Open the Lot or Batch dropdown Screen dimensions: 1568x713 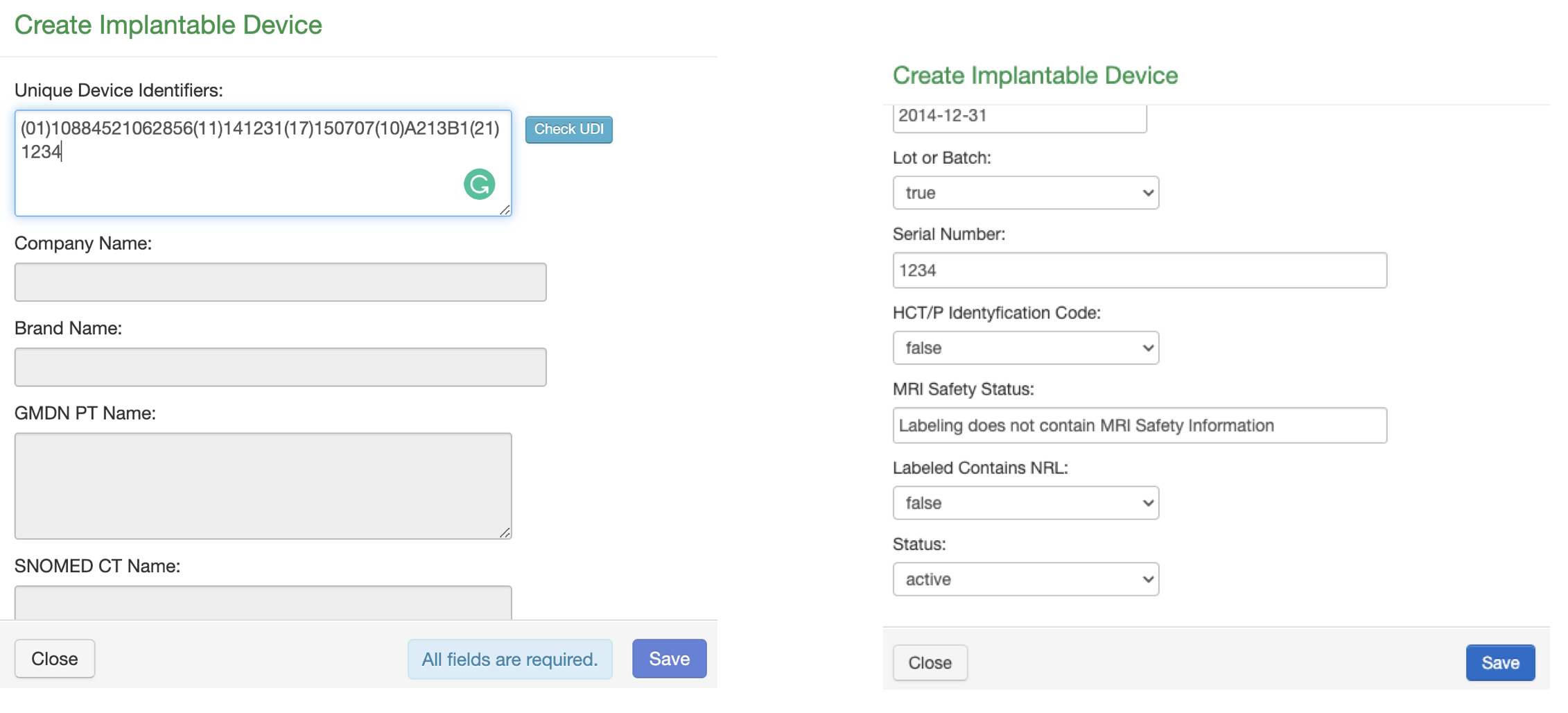(x=1025, y=193)
